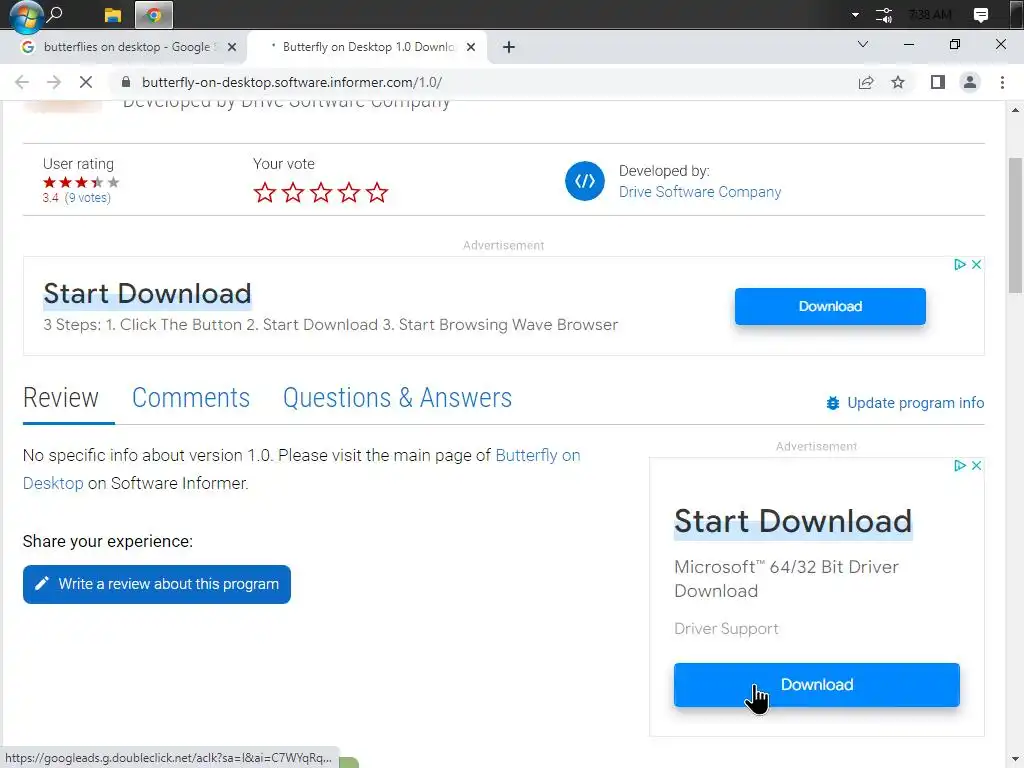This screenshot has height=768, width=1024.
Task: View site security lock info
Action: (x=126, y=82)
